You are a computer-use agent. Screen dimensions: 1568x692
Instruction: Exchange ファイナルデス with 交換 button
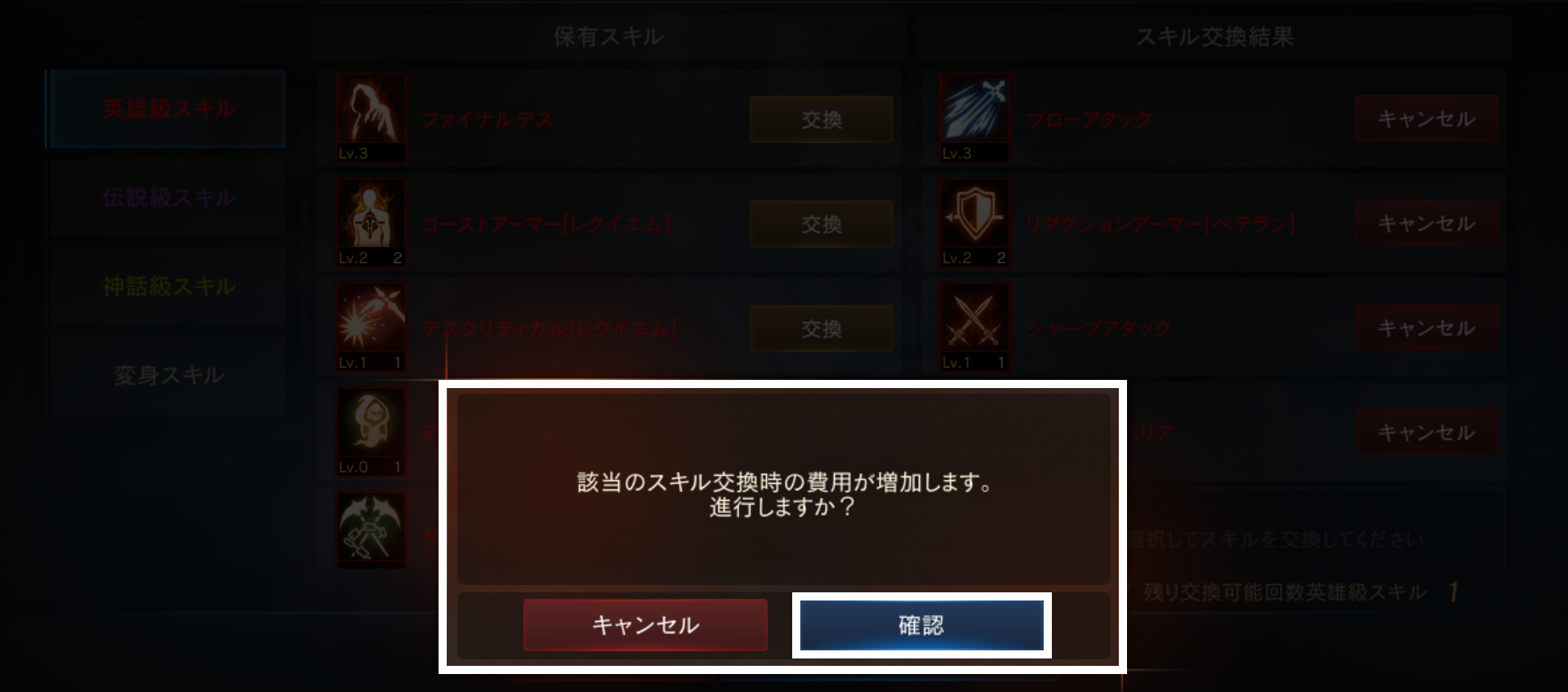pyautogui.click(x=821, y=119)
